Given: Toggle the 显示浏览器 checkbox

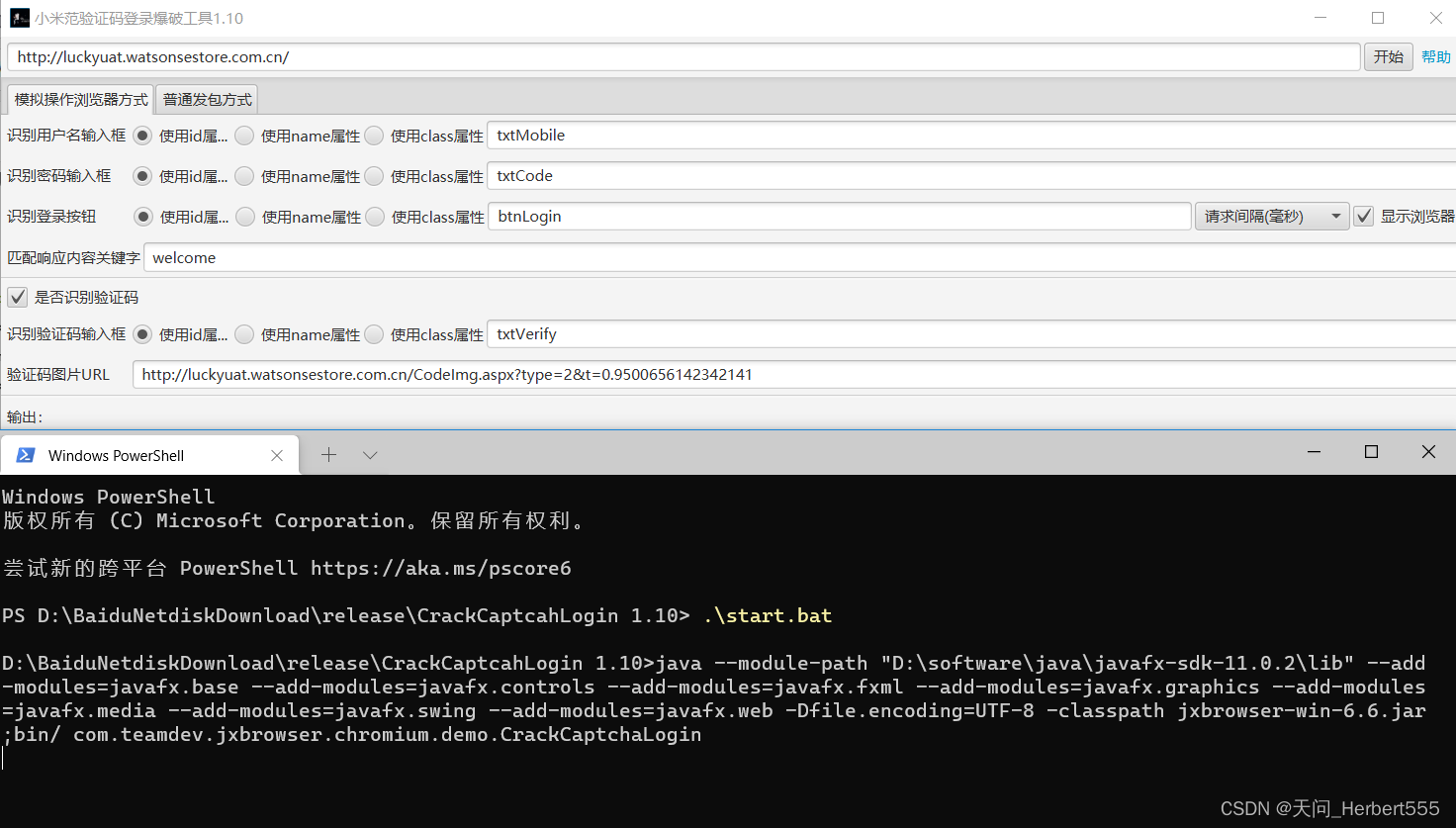Looking at the screenshot, I should pyautogui.click(x=1364, y=217).
